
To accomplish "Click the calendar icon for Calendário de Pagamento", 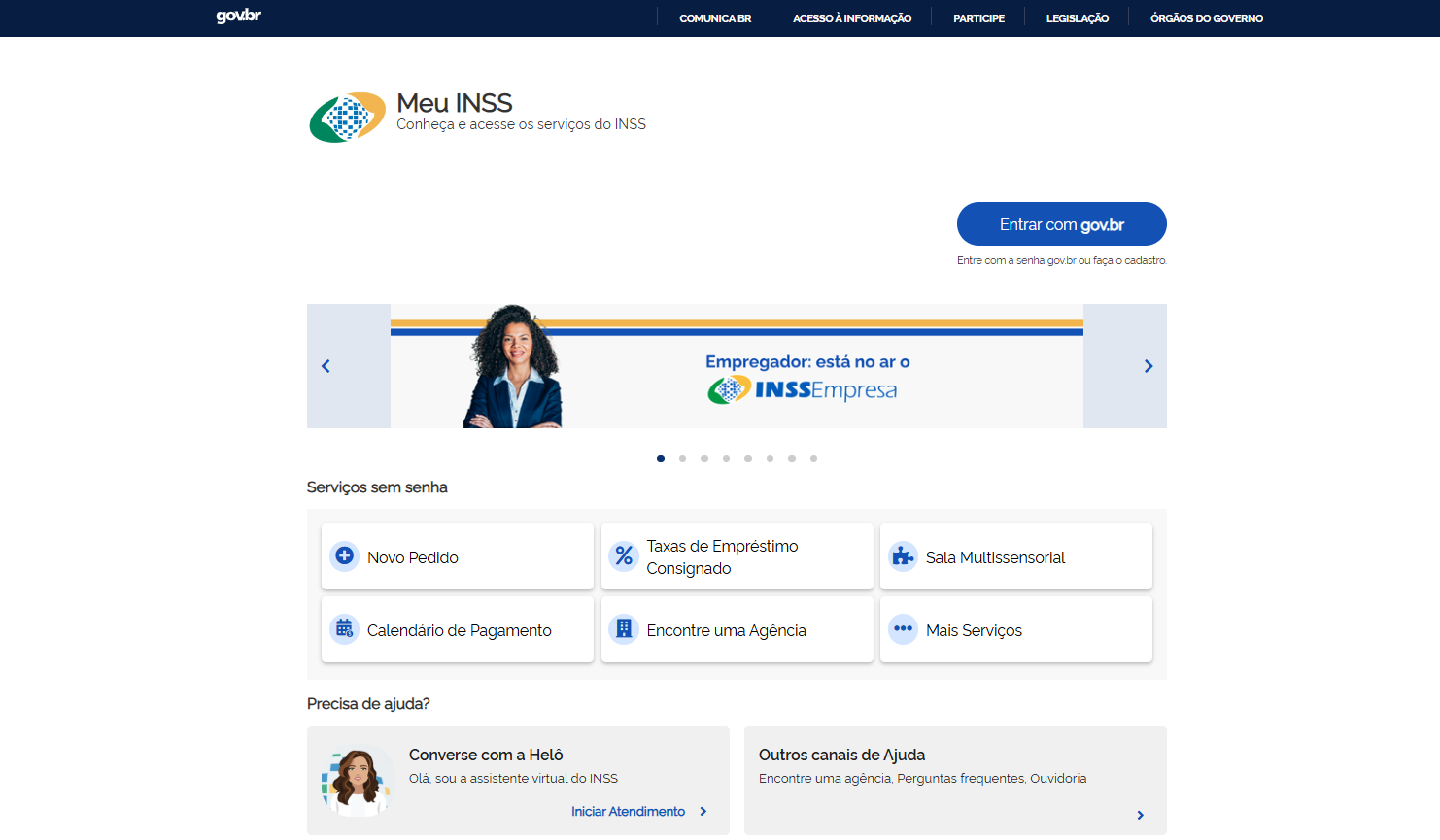I will click(x=344, y=629).
